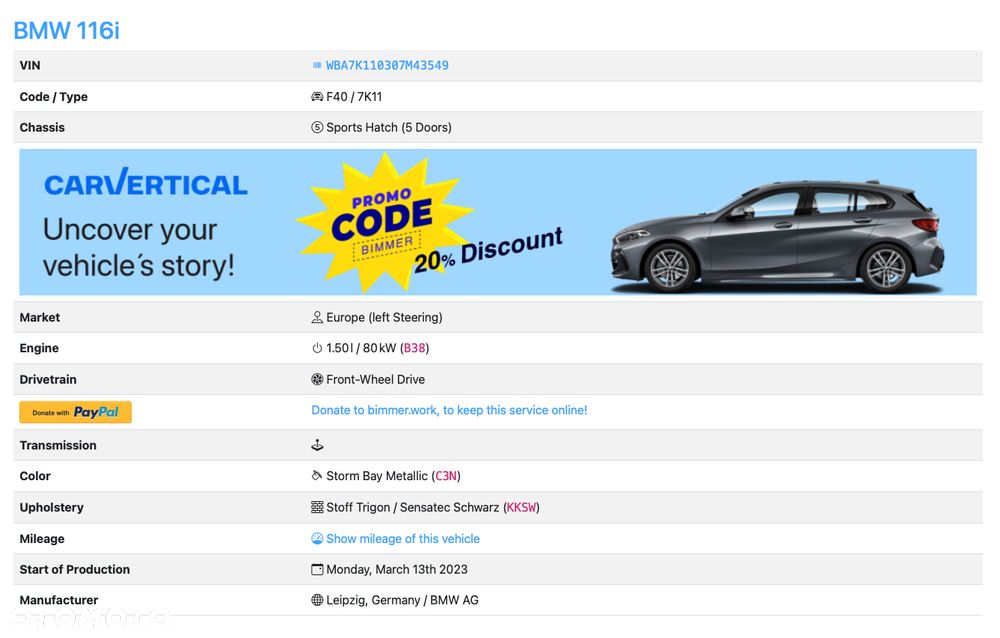Click the power icon next to engine displacement
Image resolution: width=1000 pixels, height=638 pixels.
click(x=317, y=348)
